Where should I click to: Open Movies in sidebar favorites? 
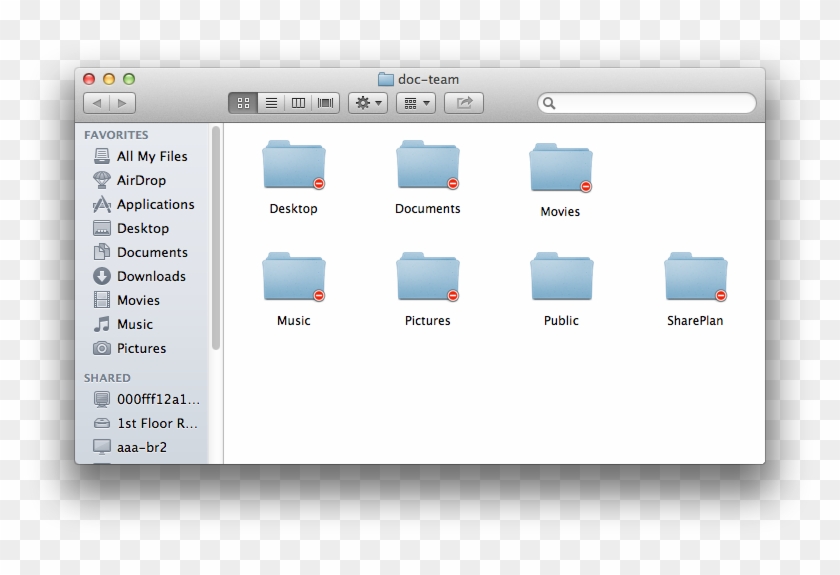click(x=141, y=300)
